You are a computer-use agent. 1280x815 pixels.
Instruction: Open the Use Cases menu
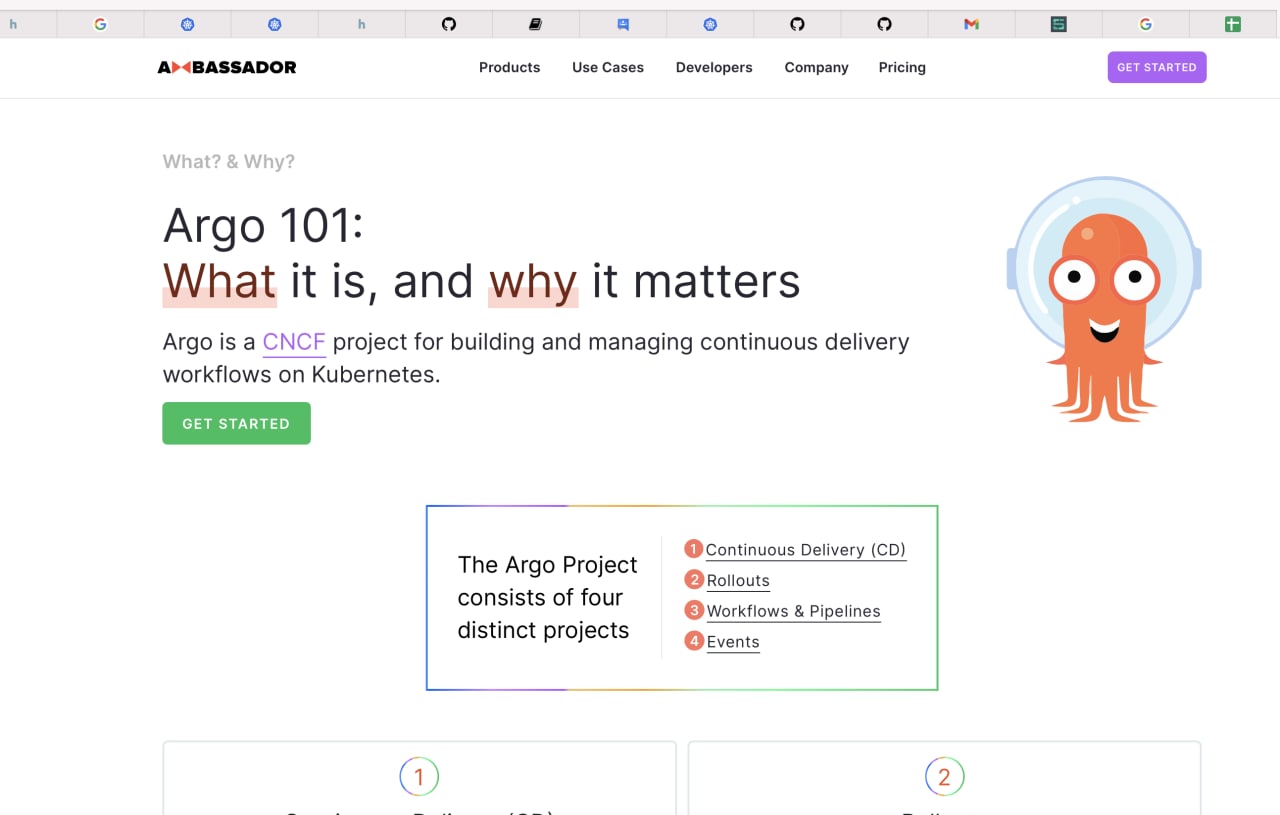click(608, 67)
